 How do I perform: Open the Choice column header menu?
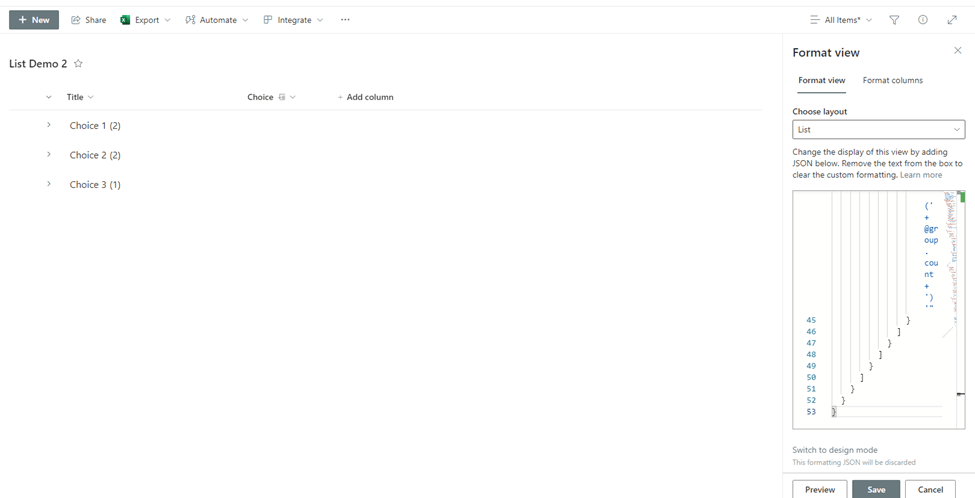pyautogui.click(x=272, y=97)
